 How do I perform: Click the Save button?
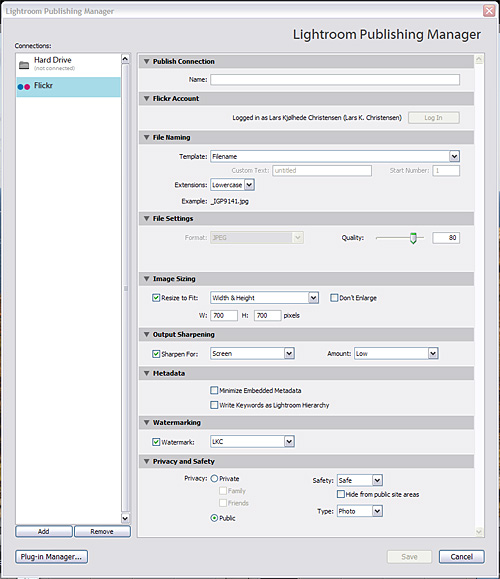click(x=409, y=557)
